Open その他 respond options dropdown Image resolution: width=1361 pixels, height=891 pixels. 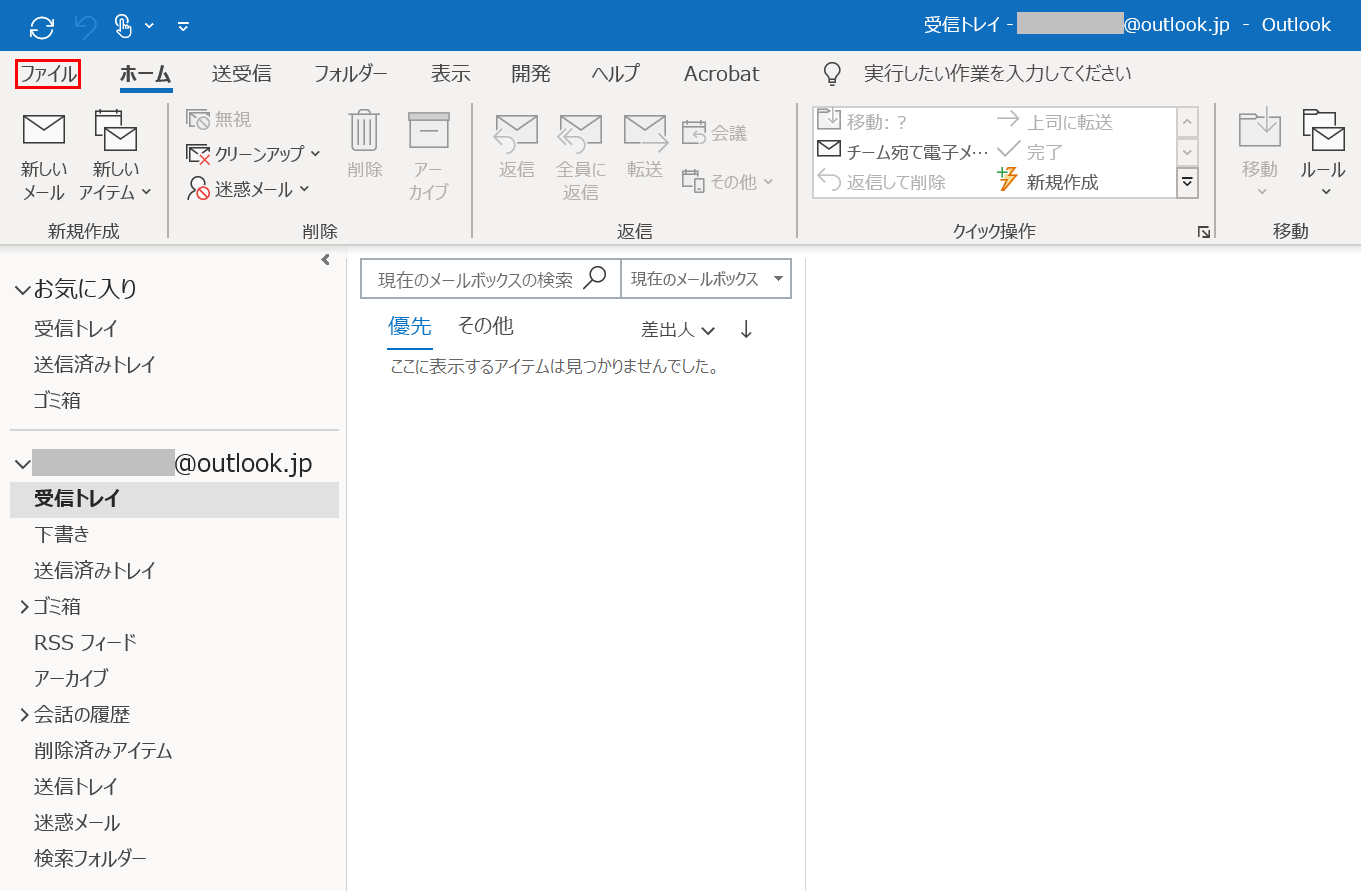point(728,181)
